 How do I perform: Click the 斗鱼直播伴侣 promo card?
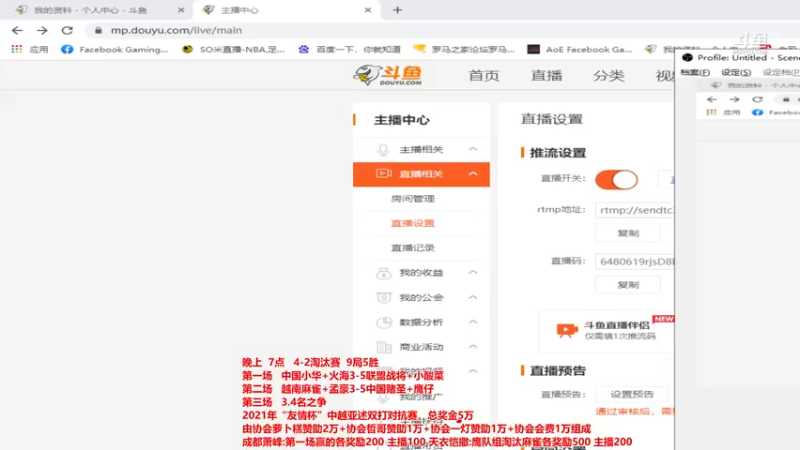tap(606, 331)
